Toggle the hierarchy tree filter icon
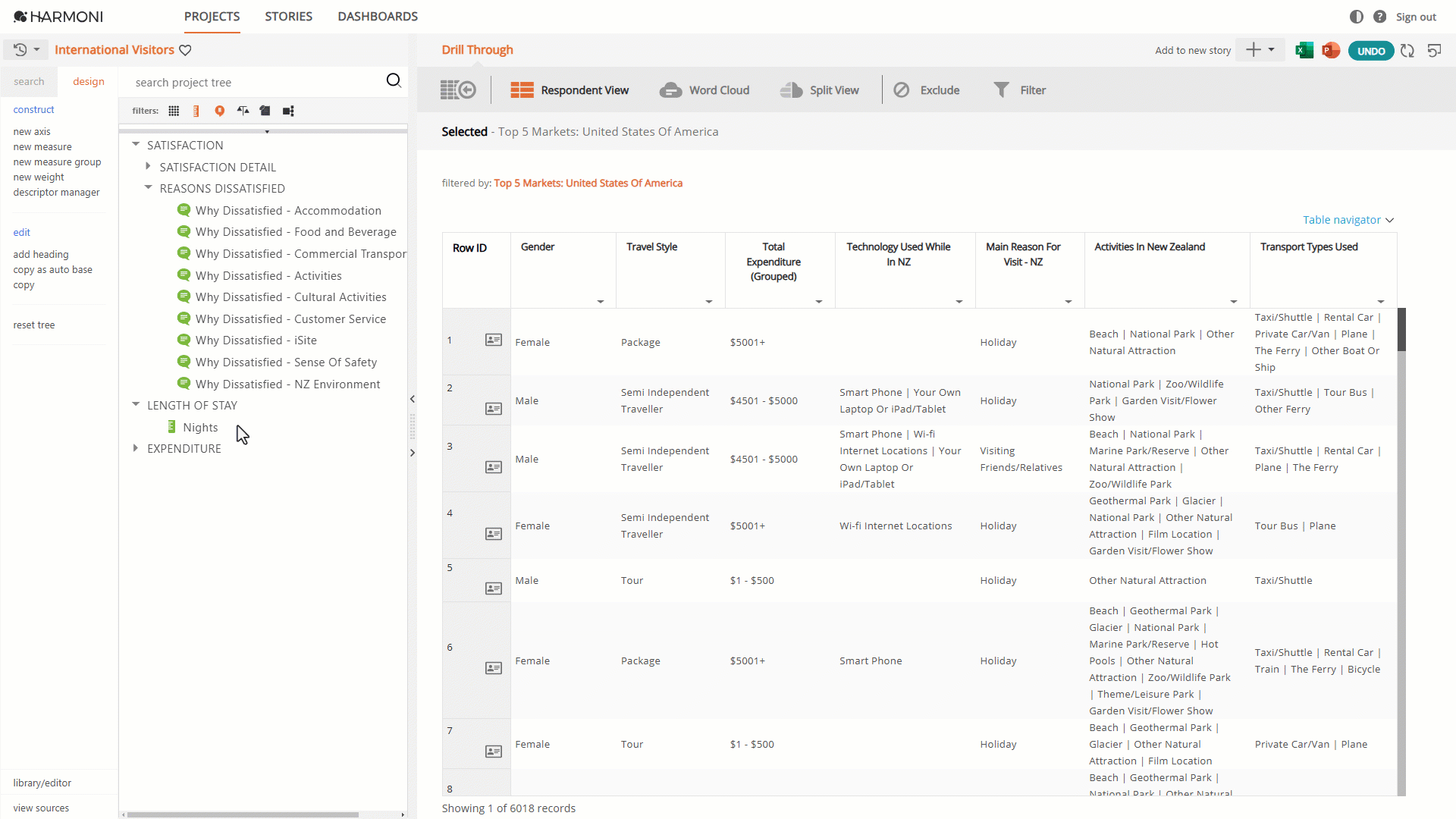This screenshot has height=819, width=1456. click(288, 111)
